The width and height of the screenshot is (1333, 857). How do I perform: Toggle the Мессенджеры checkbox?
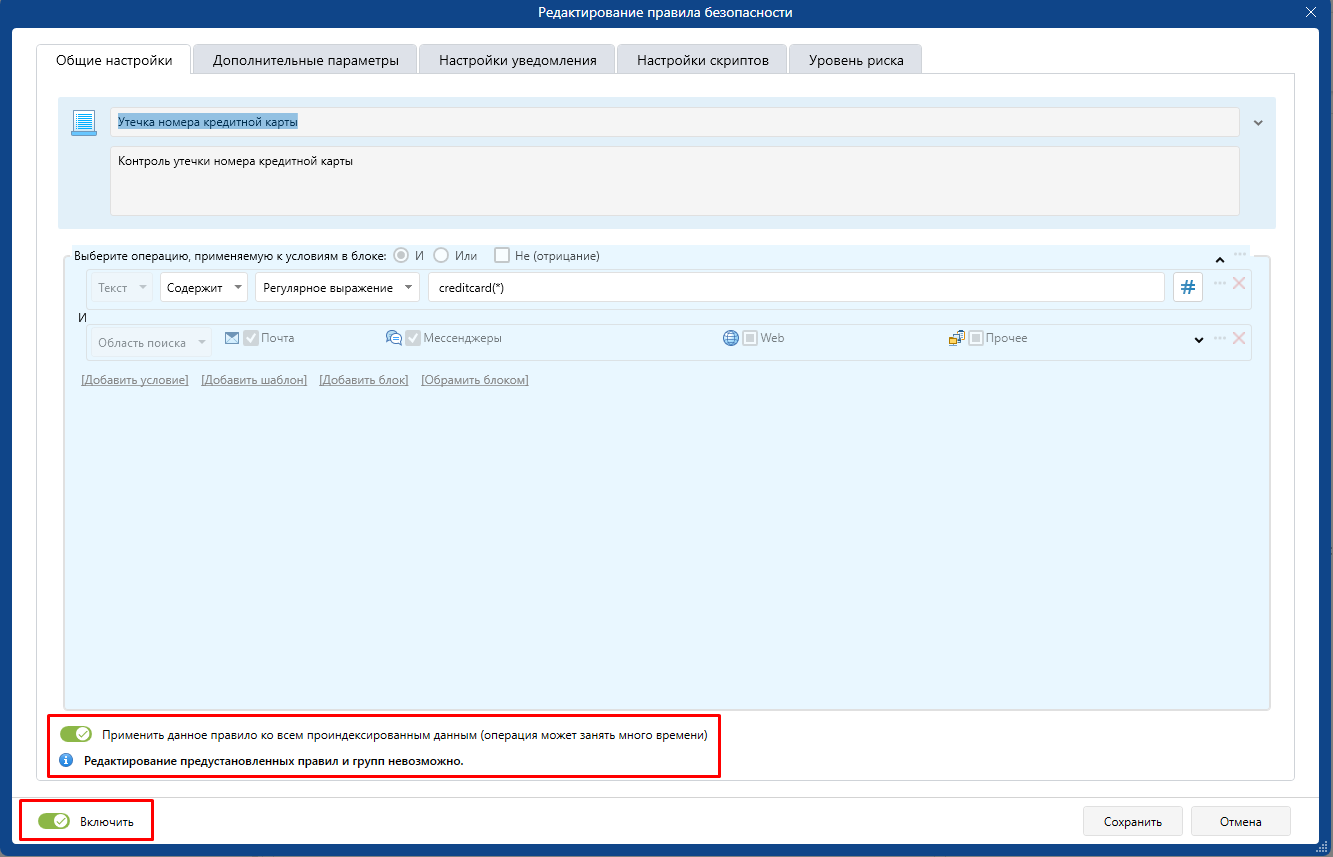(413, 338)
